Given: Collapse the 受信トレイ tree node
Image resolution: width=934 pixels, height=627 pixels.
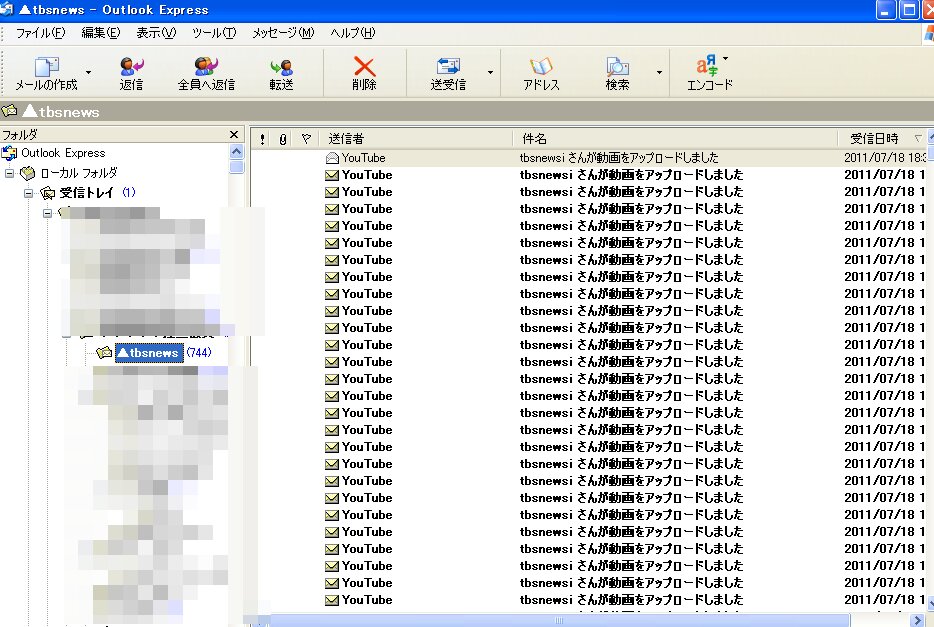Looking at the screenshot, I should click(28, 193).
